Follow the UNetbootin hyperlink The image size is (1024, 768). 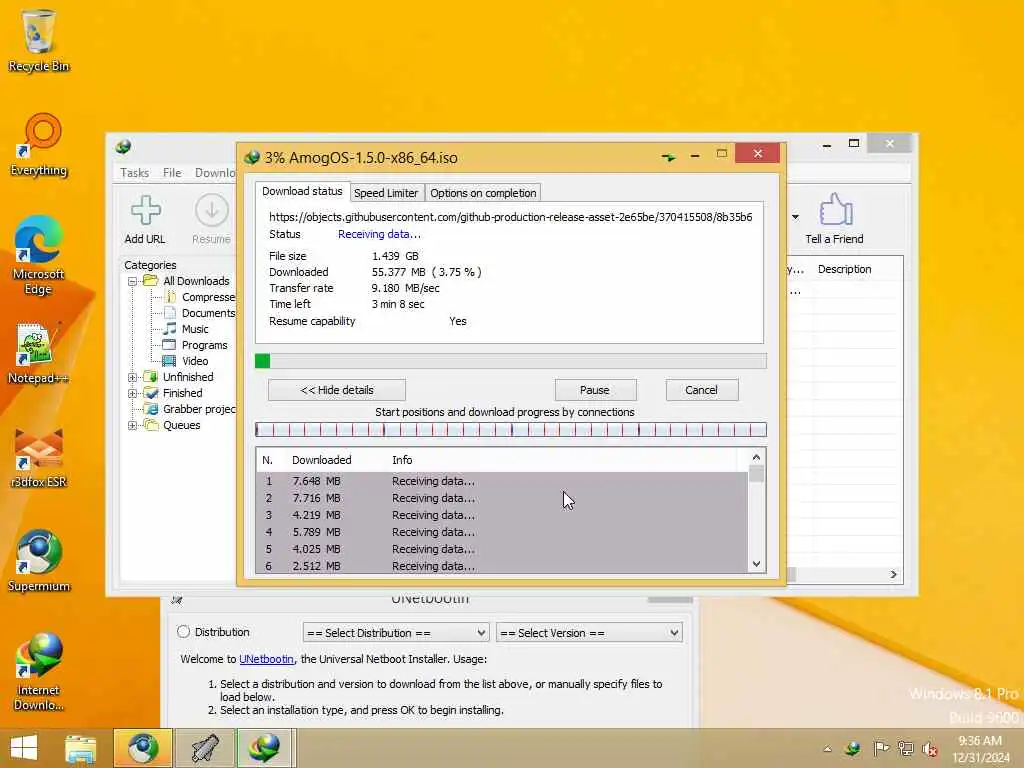266,659
